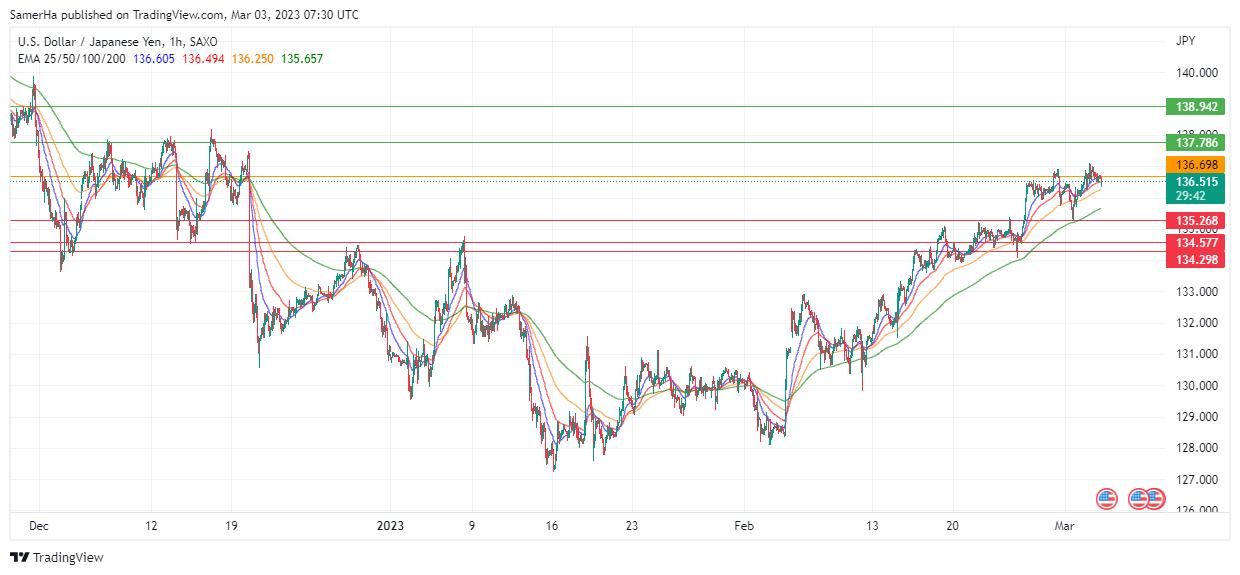Click the rightmost US flag event marker
1240x575 pixels.
(1155, 497)
